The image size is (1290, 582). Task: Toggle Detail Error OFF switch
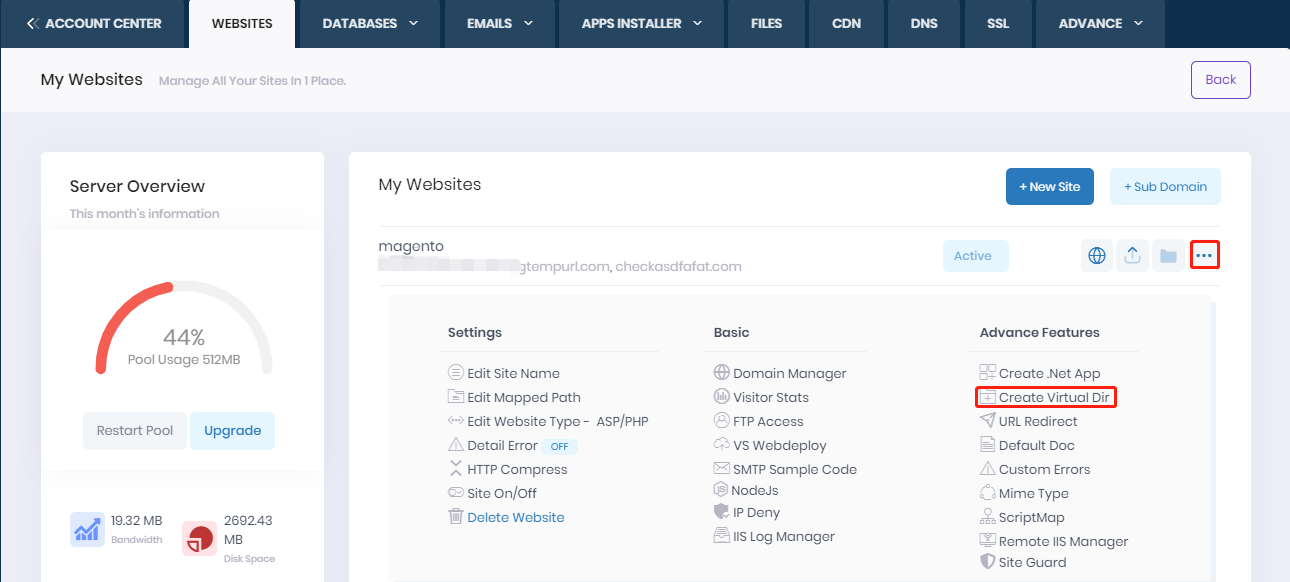click(561, 446)
